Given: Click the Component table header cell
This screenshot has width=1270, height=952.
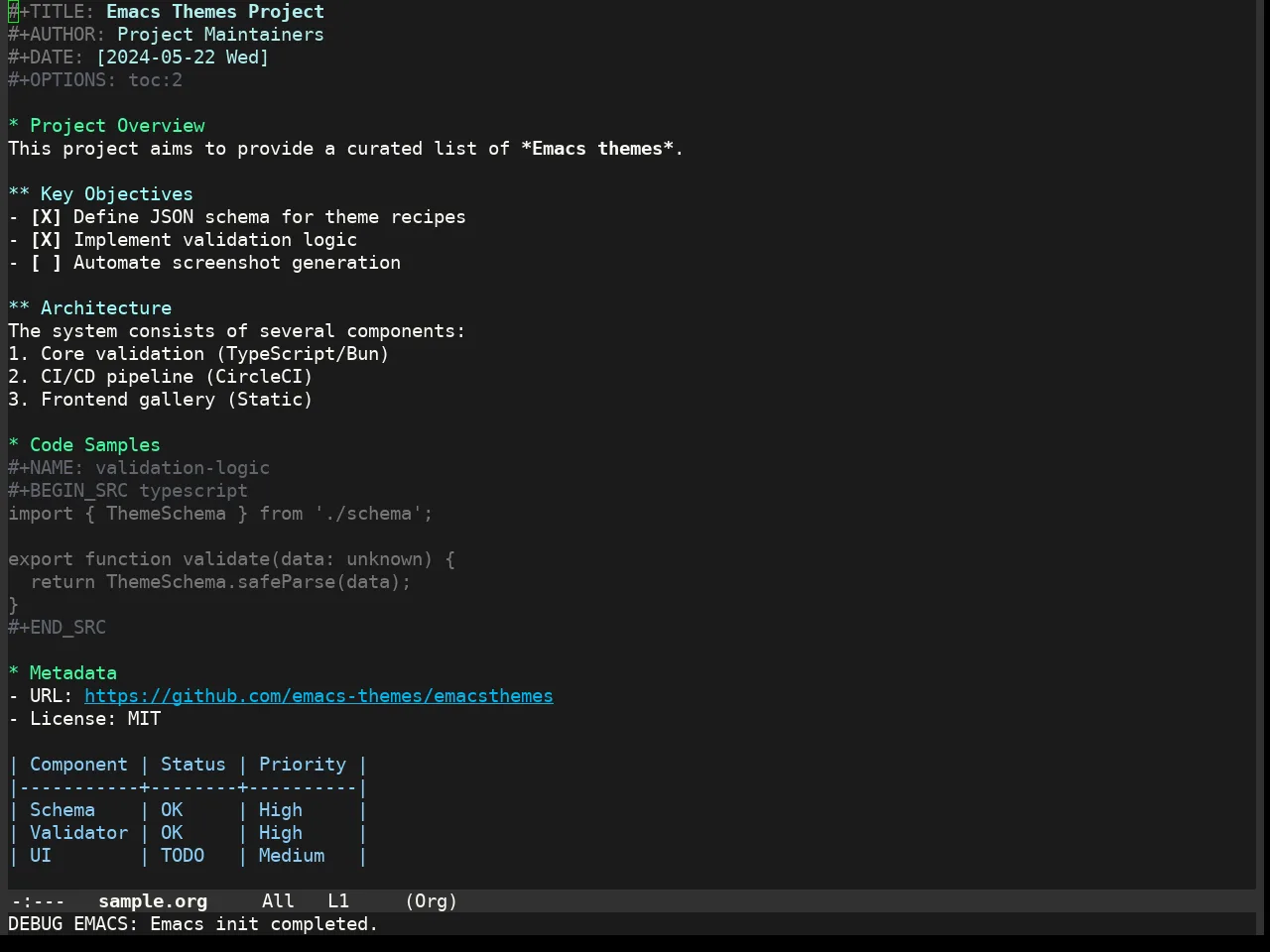Looking at the screenshot, I should [78, 765].
